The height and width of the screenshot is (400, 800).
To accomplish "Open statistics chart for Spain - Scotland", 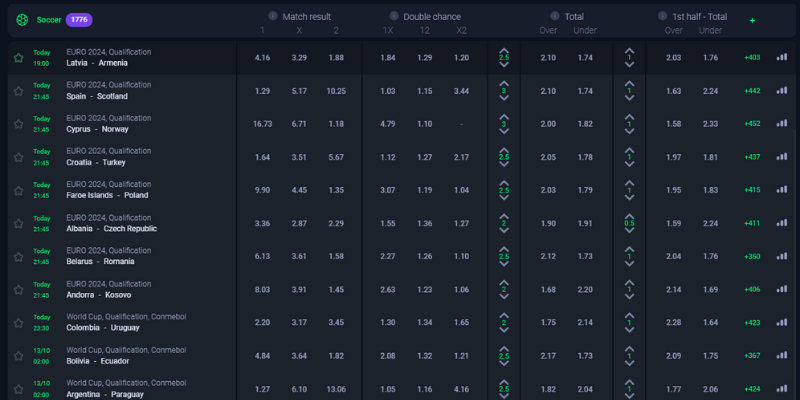I will 782,90.
